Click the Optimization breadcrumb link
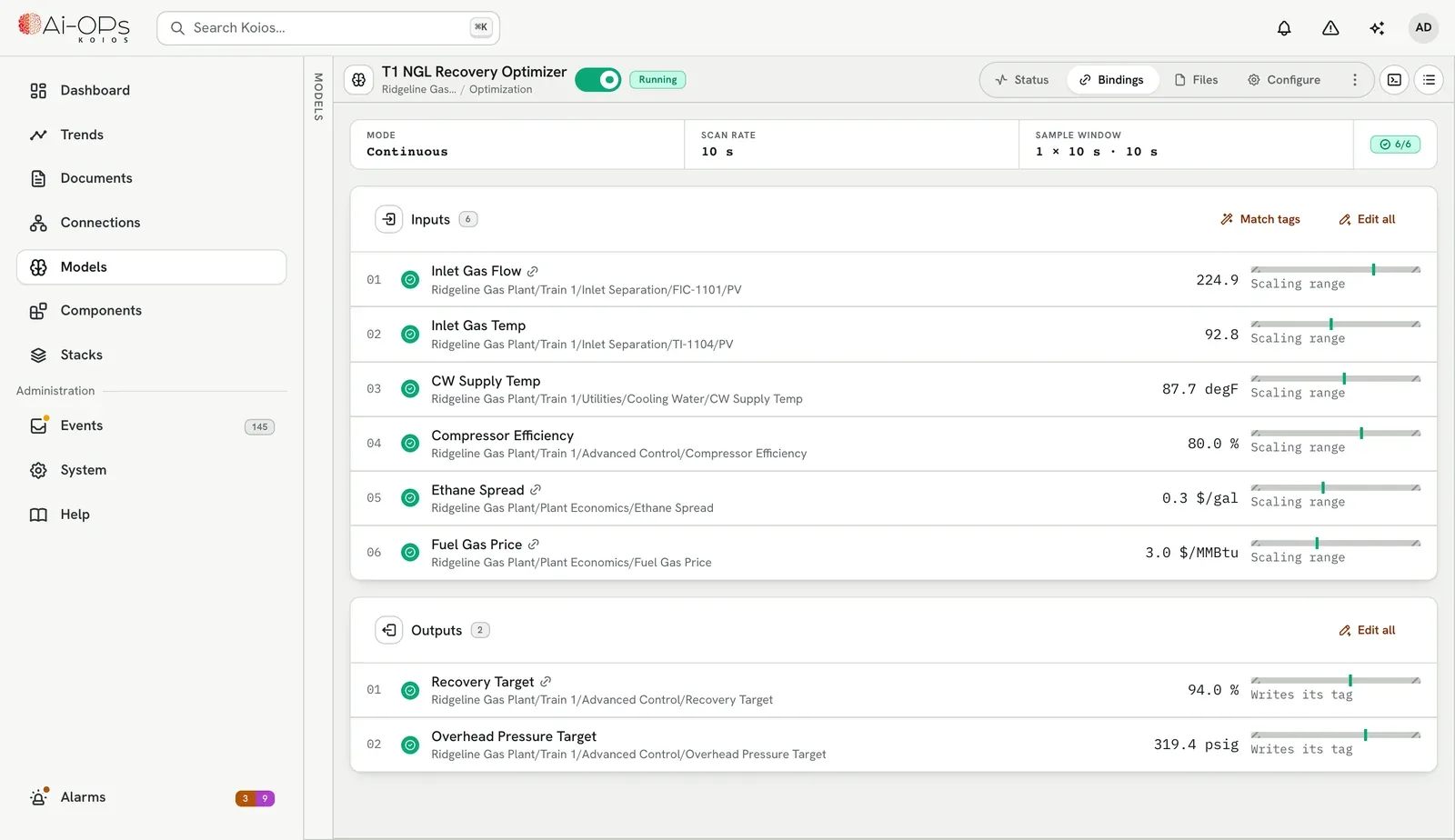This screenshot has width=1455, height=840. pos(501,90)
